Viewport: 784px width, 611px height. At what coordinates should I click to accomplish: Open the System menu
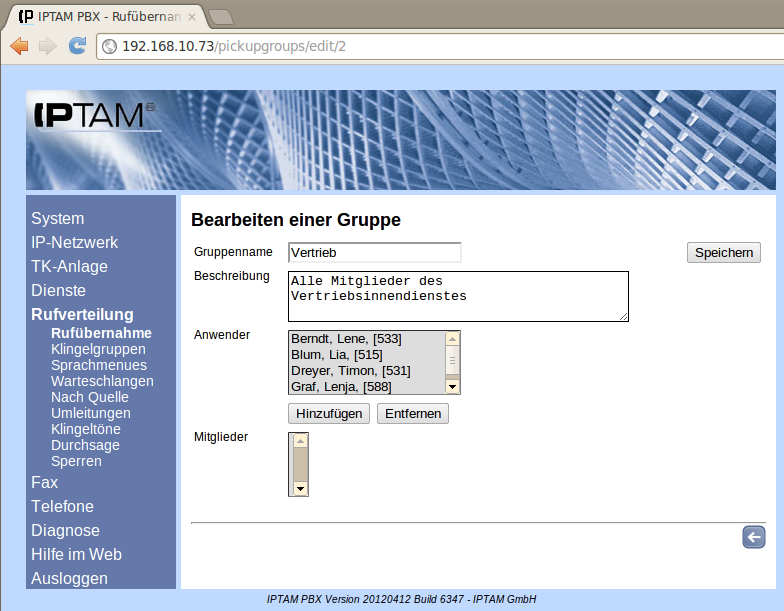58,218
